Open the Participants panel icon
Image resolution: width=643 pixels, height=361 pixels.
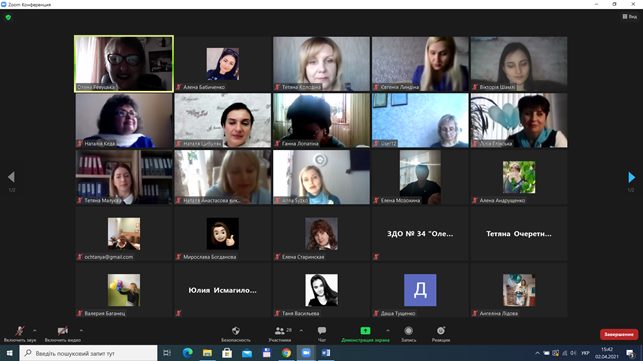tap(280, 331)
